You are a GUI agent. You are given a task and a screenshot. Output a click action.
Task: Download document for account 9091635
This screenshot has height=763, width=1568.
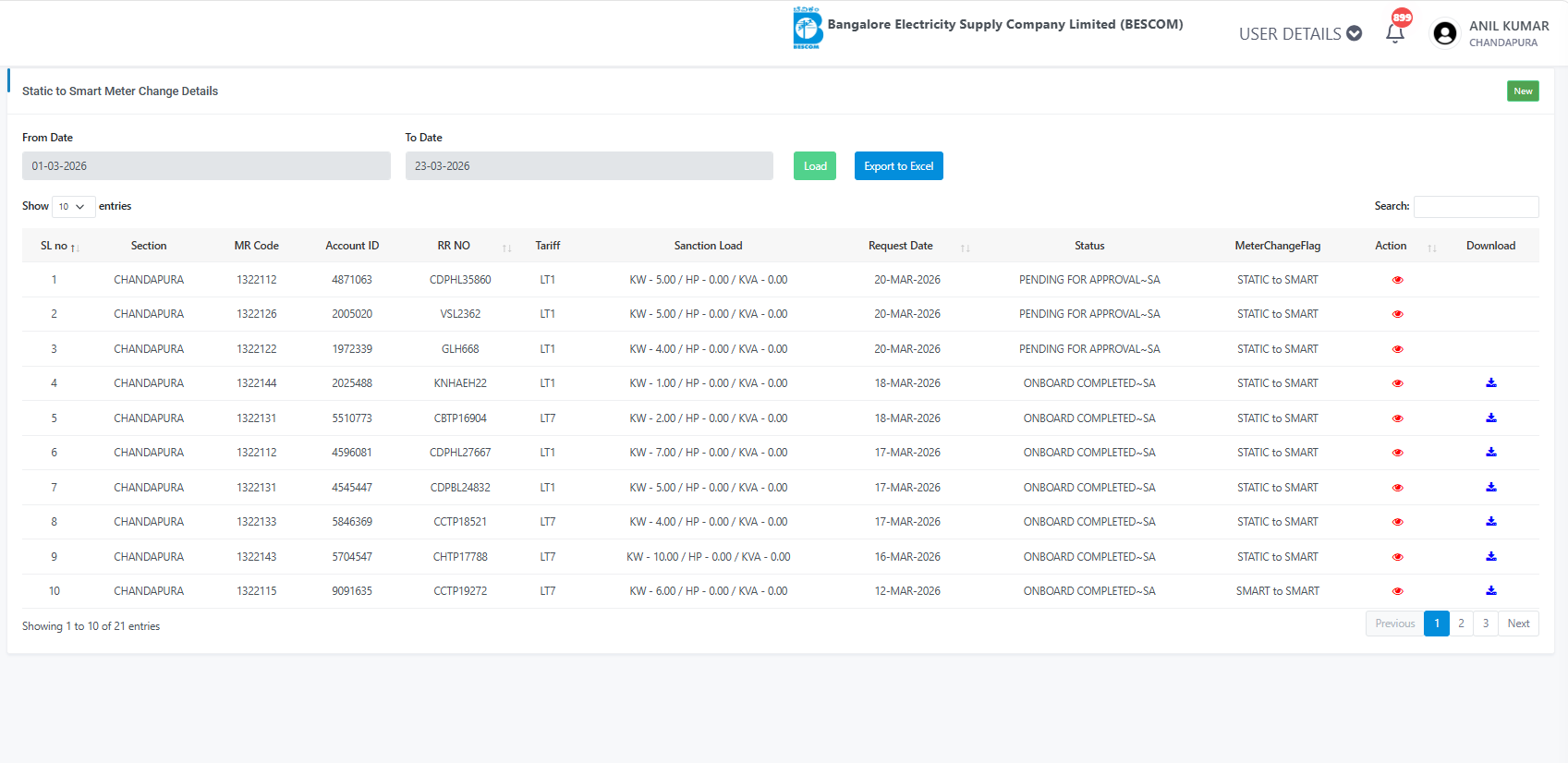1490,591
